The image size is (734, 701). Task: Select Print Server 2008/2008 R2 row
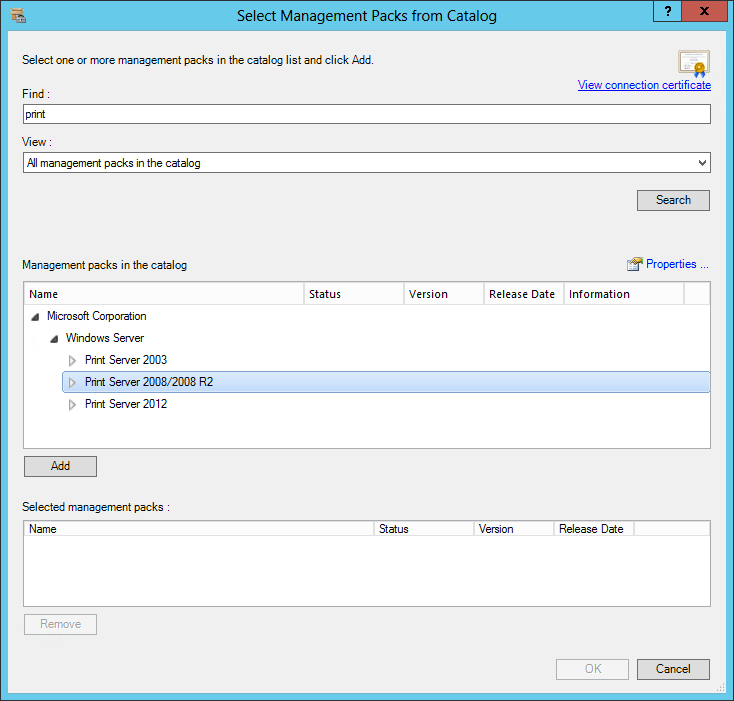pos(386,382)
